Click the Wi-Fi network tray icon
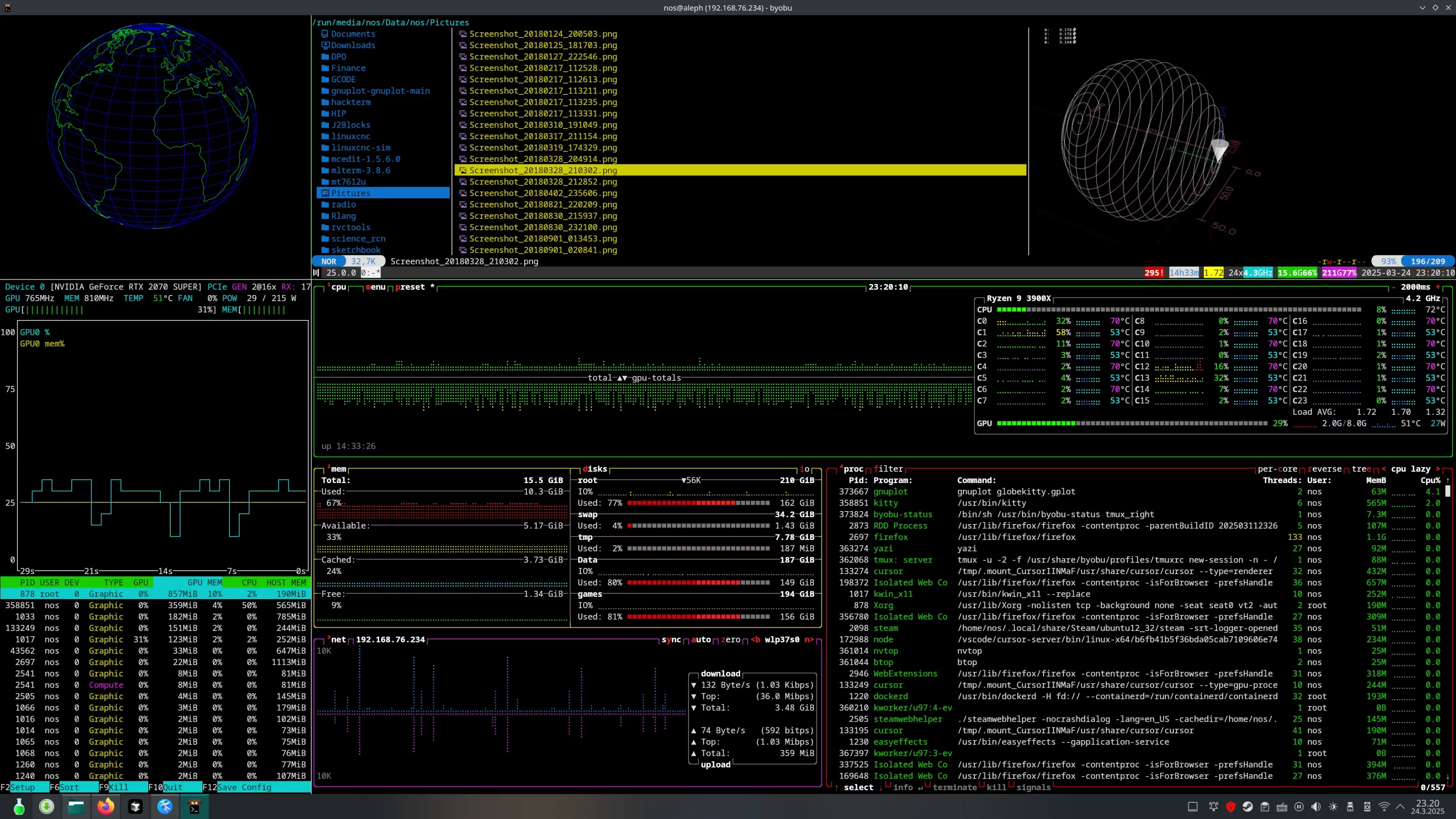 click(x=1384, y=806)
